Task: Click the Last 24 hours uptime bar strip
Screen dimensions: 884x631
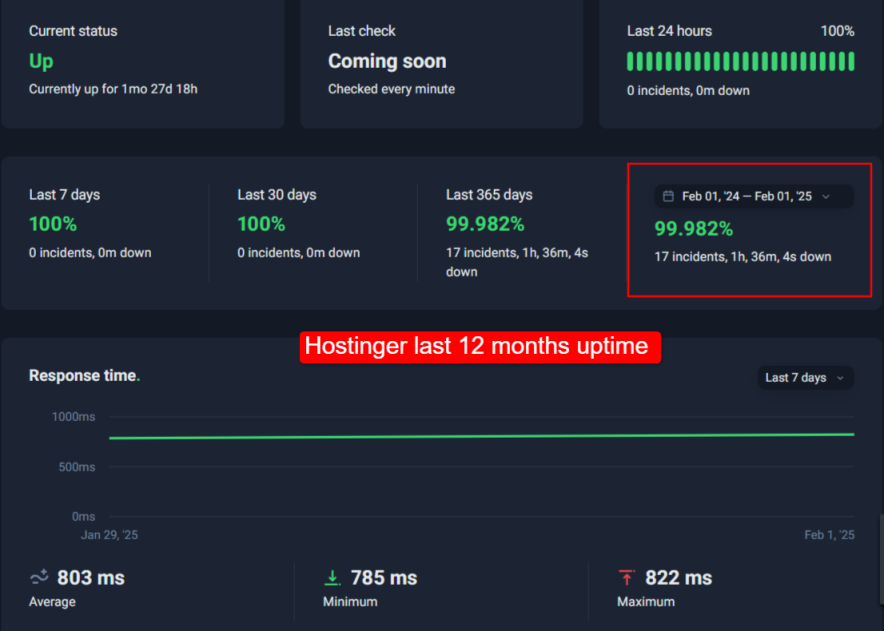Action: tap(740, 61)
